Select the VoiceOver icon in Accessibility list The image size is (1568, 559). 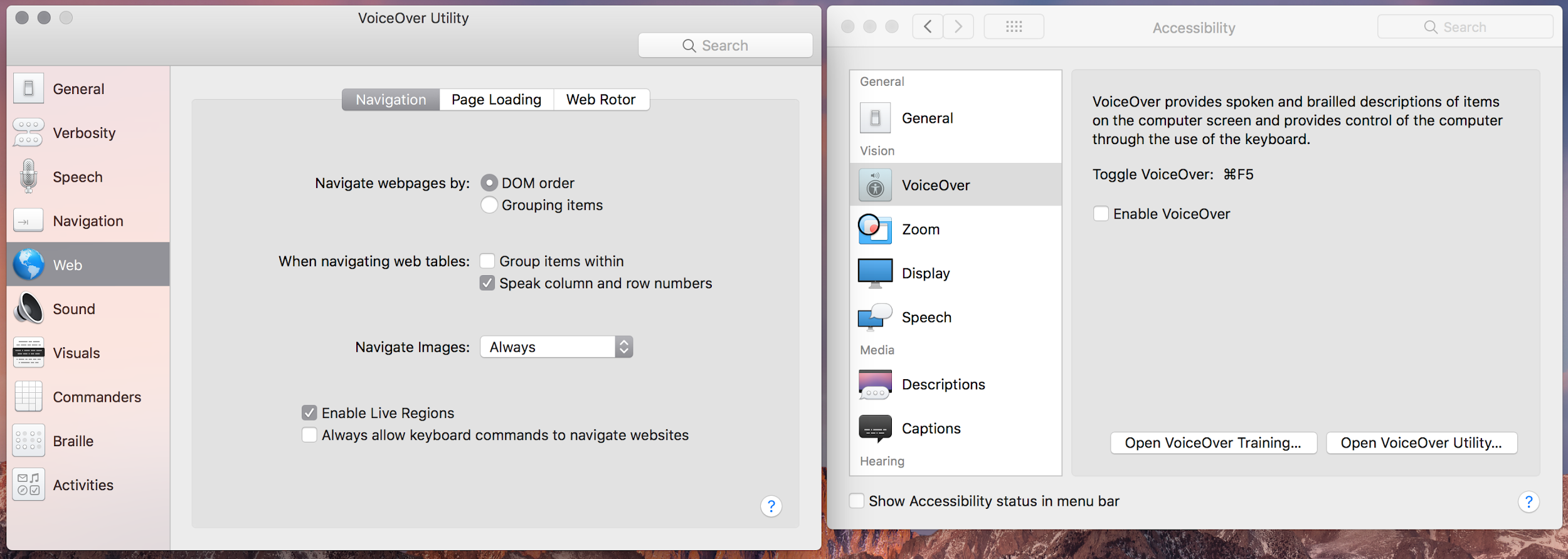tap(875, 185)
